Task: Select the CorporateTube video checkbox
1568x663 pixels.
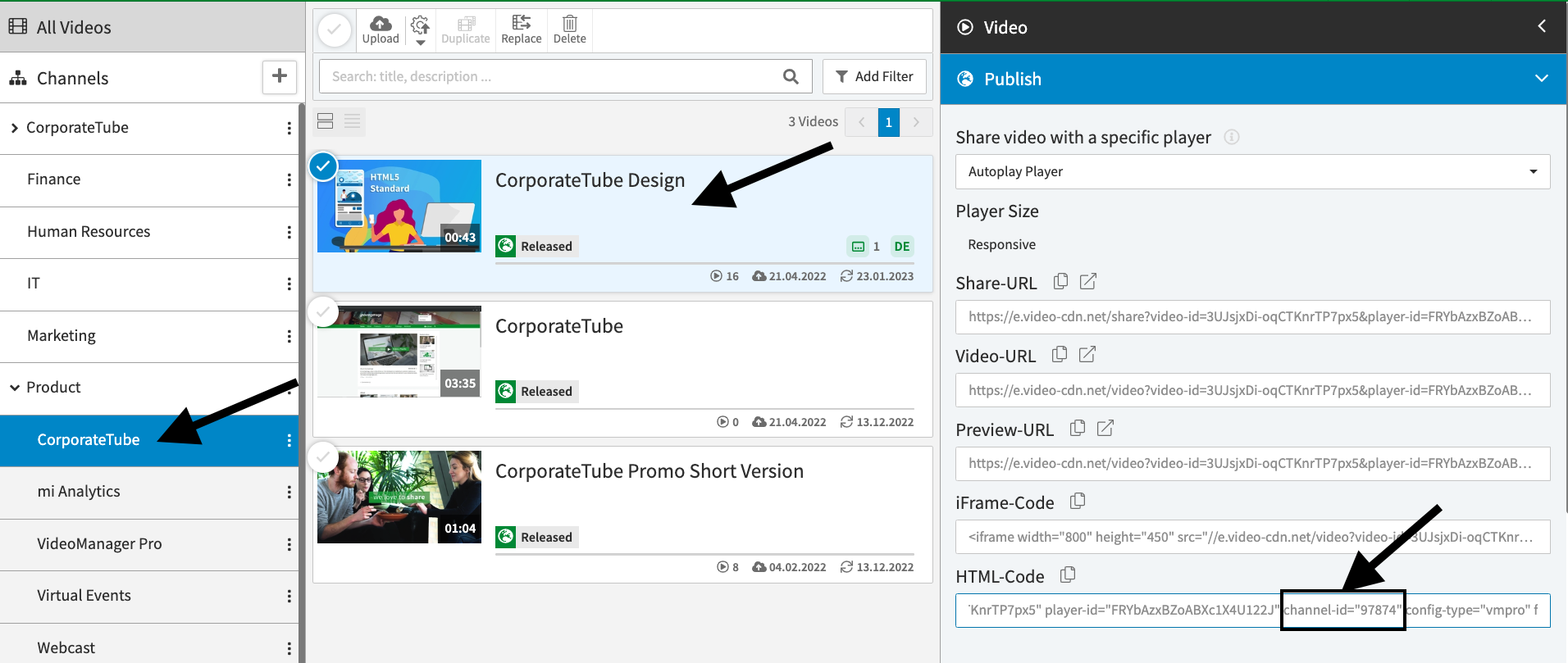Action: [323, 312]
